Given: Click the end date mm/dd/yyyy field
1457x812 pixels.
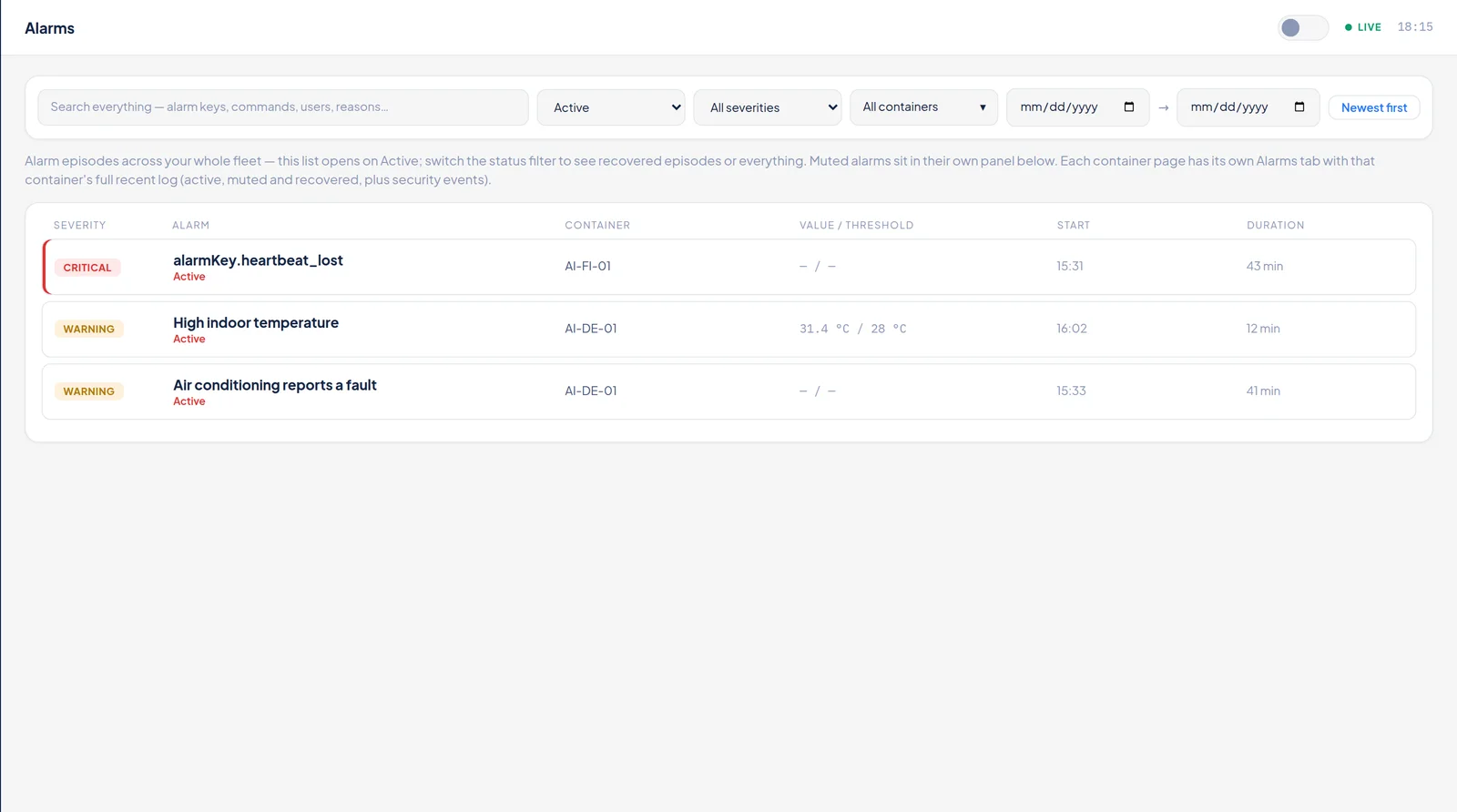Looking at the screenshot, I should (1248, 107).
